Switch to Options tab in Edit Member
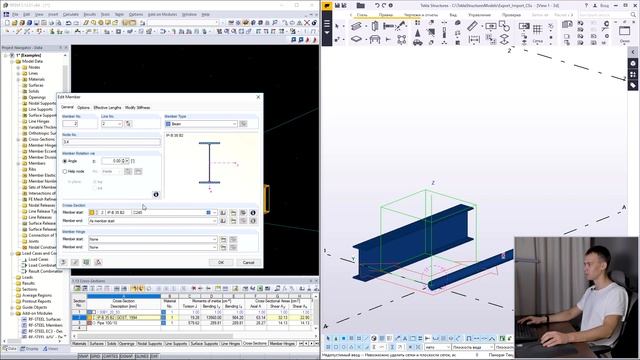The image size is (640, 360). pyautogui.click(x=83, y=108)
